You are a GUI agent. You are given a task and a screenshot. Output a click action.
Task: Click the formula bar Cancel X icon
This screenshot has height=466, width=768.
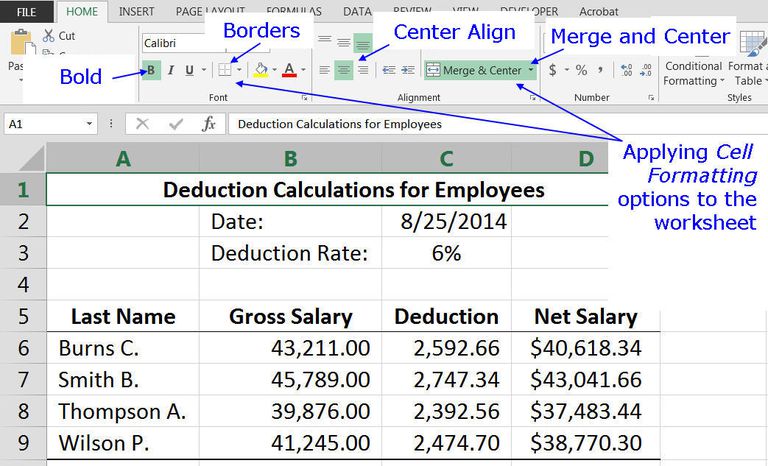point(142,124)
